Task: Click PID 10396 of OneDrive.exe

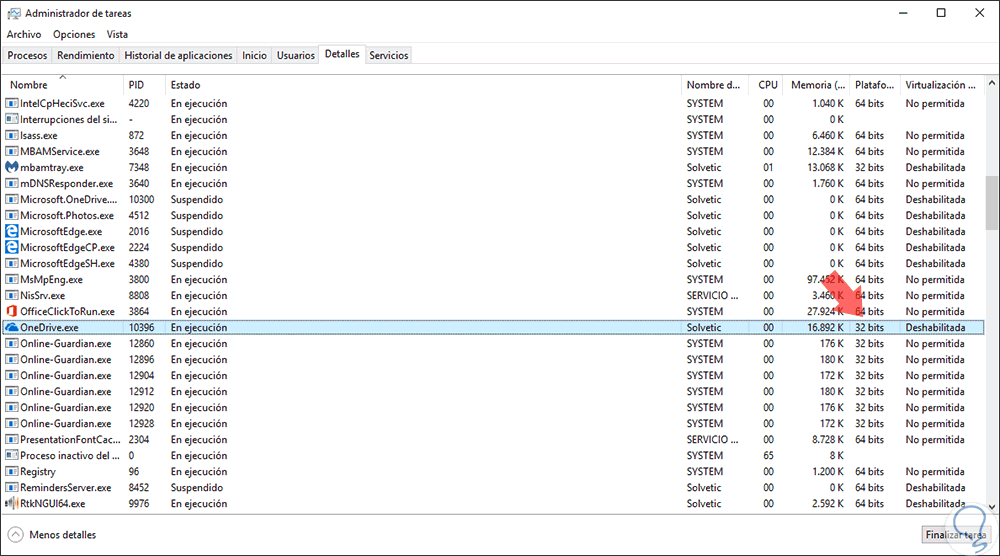Action: click(141, 327)
